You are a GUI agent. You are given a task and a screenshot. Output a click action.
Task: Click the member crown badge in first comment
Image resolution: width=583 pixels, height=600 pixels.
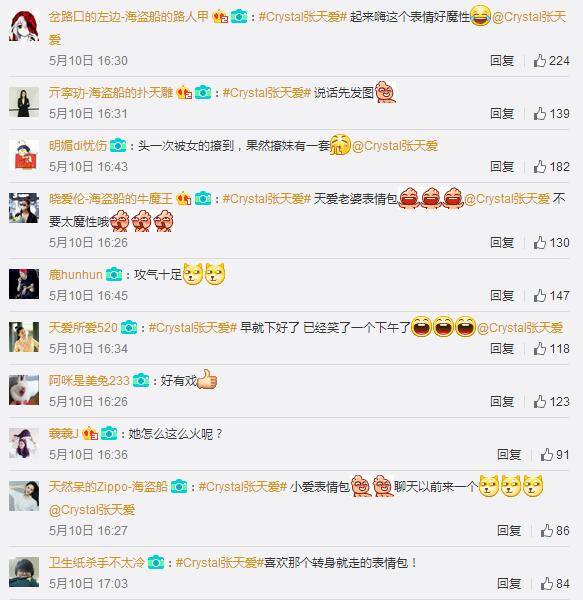[220, 16]
